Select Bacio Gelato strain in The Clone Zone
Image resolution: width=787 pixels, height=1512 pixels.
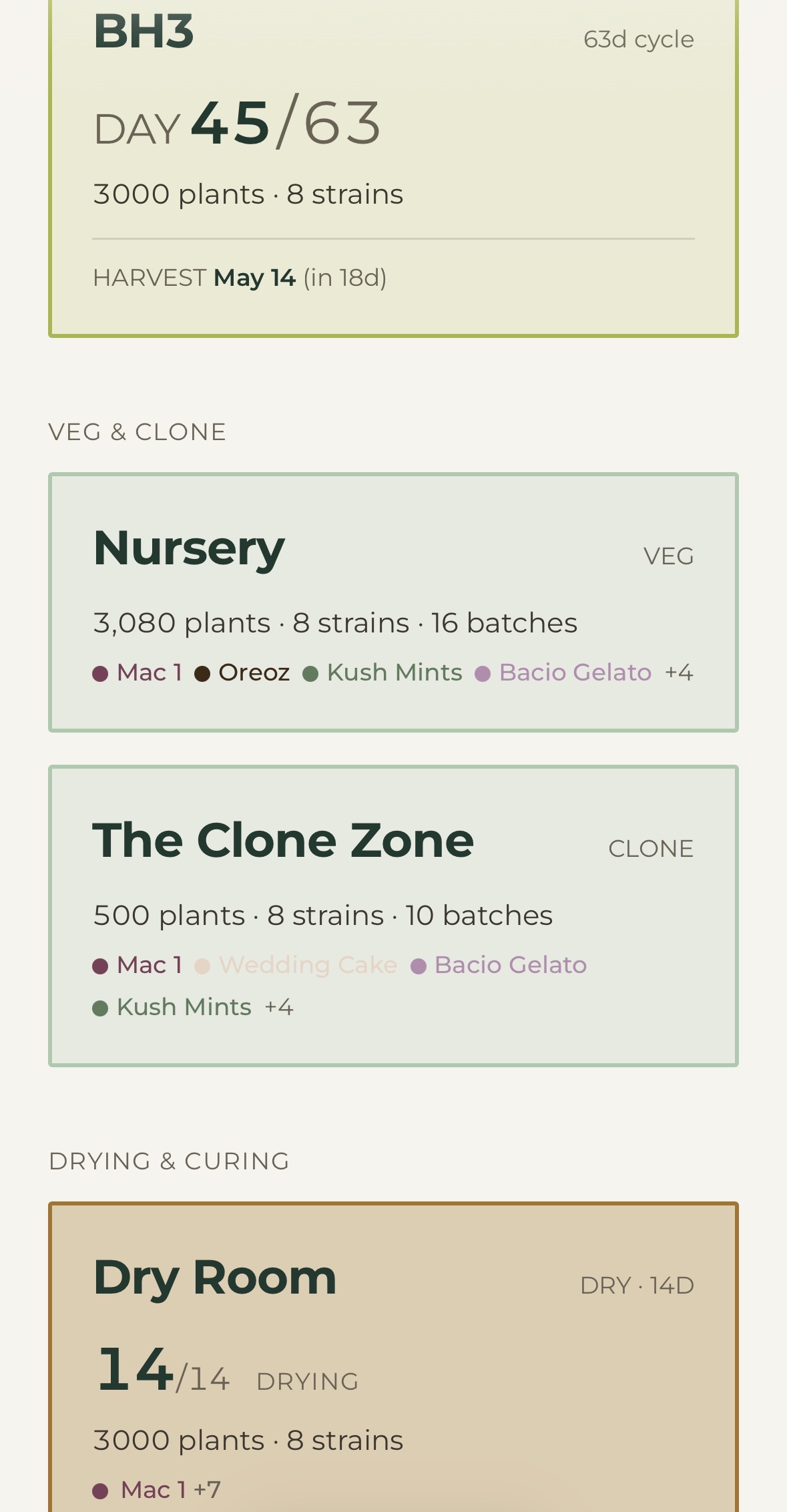pos(419,966)
